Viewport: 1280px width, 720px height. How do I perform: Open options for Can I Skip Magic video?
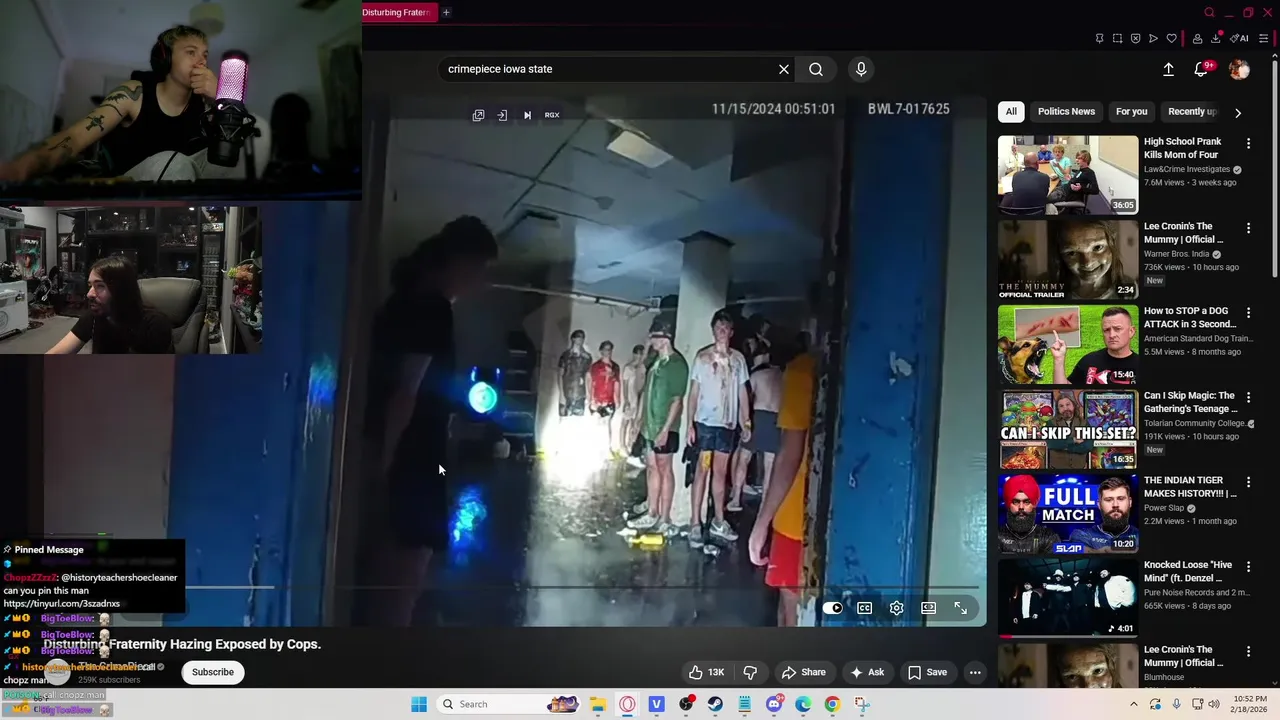tap(1248, 397)
